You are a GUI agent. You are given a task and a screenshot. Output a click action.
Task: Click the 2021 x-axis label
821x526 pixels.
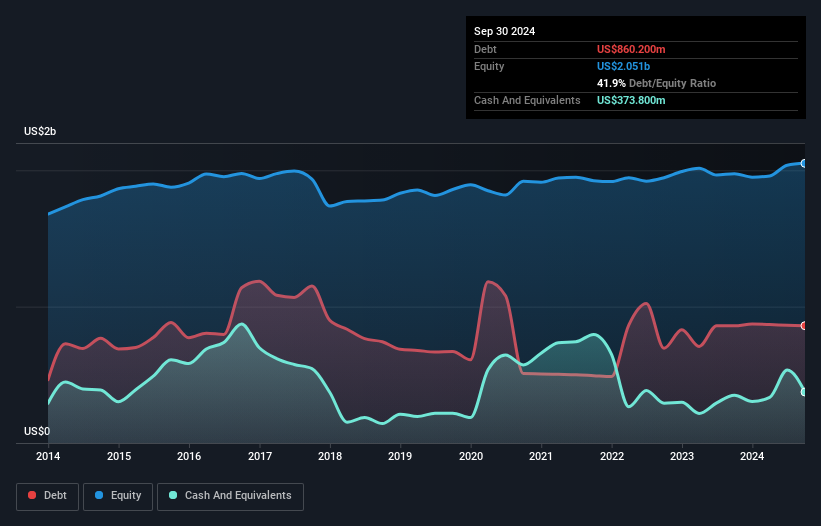coord(541,456)
